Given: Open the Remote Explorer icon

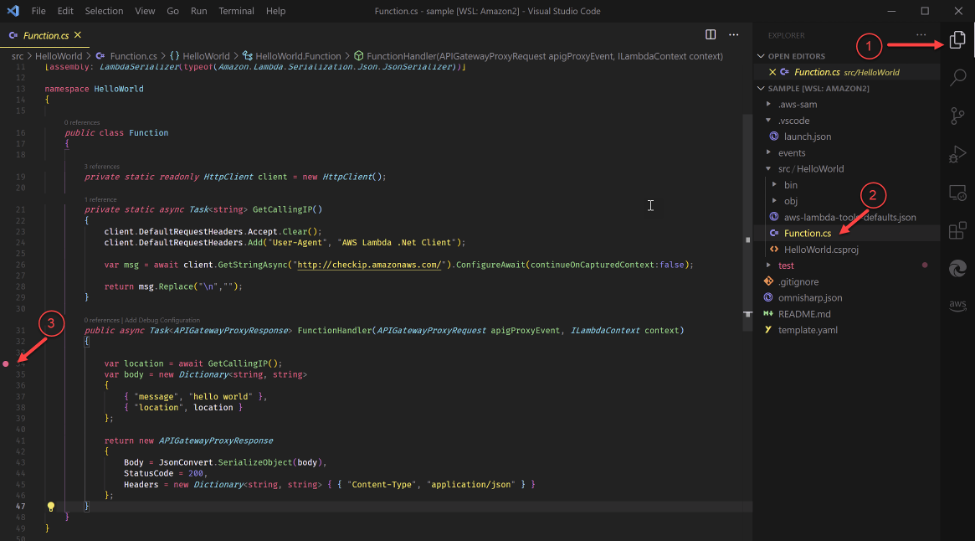Looking at the screenshot, I should [957, 193].
